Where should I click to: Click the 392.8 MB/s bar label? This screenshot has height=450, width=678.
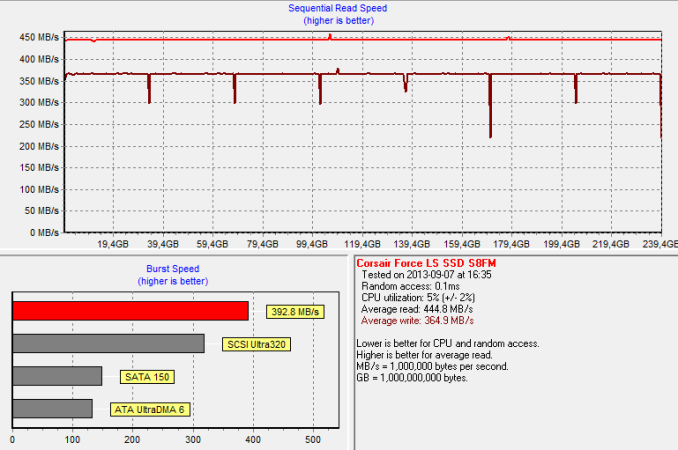pyautogui.click(x=295, y=312)
